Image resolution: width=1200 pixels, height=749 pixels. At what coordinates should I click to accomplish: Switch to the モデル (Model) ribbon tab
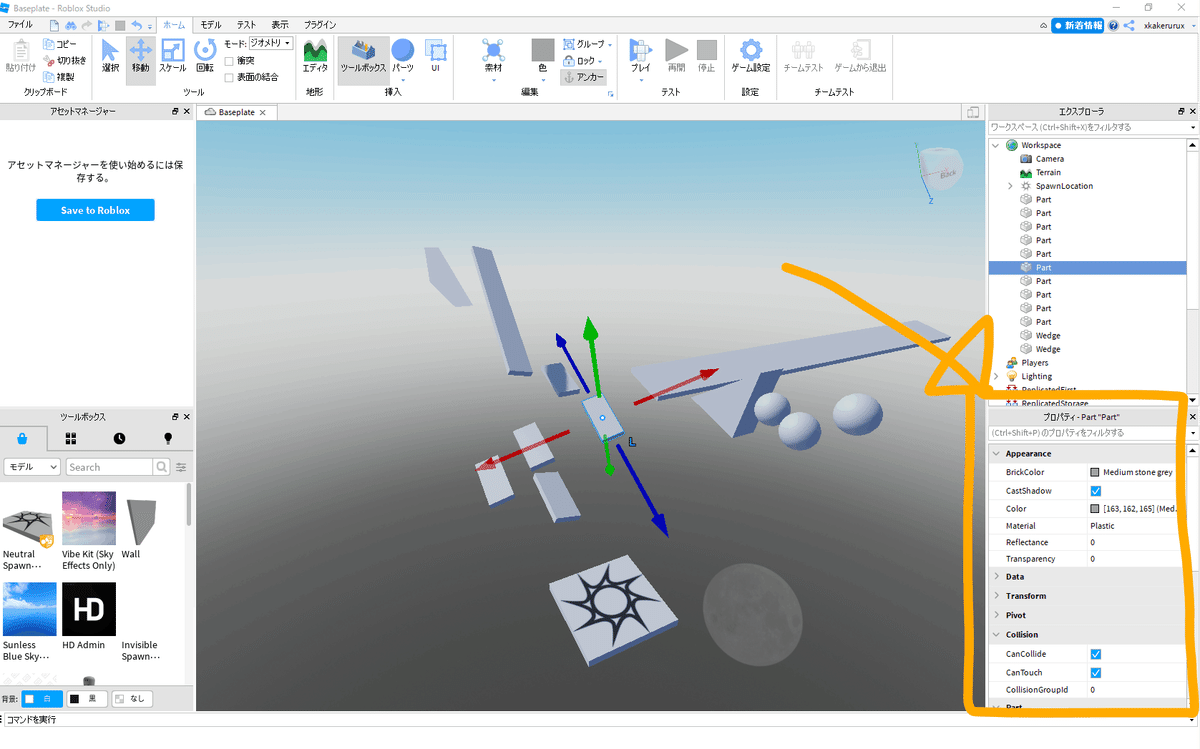tap(211, 25)
